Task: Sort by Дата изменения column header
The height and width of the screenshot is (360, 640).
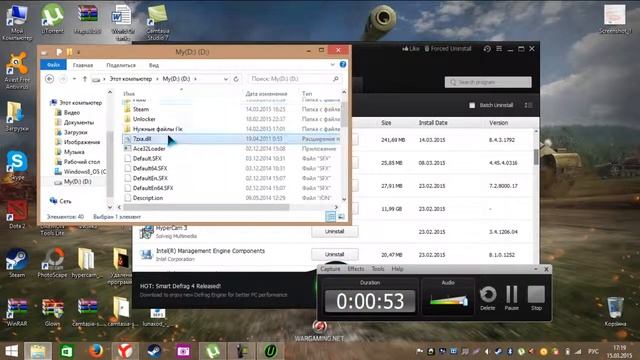Action: [266, 93]
